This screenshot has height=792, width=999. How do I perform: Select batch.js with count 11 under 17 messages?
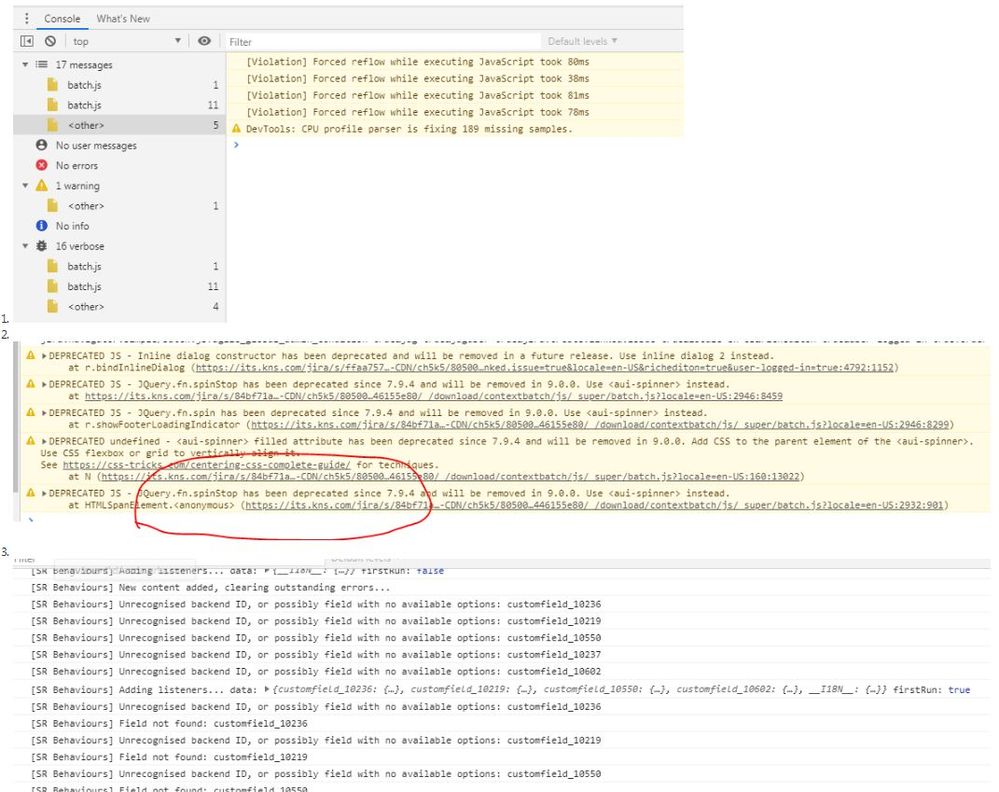pos(120,105)
